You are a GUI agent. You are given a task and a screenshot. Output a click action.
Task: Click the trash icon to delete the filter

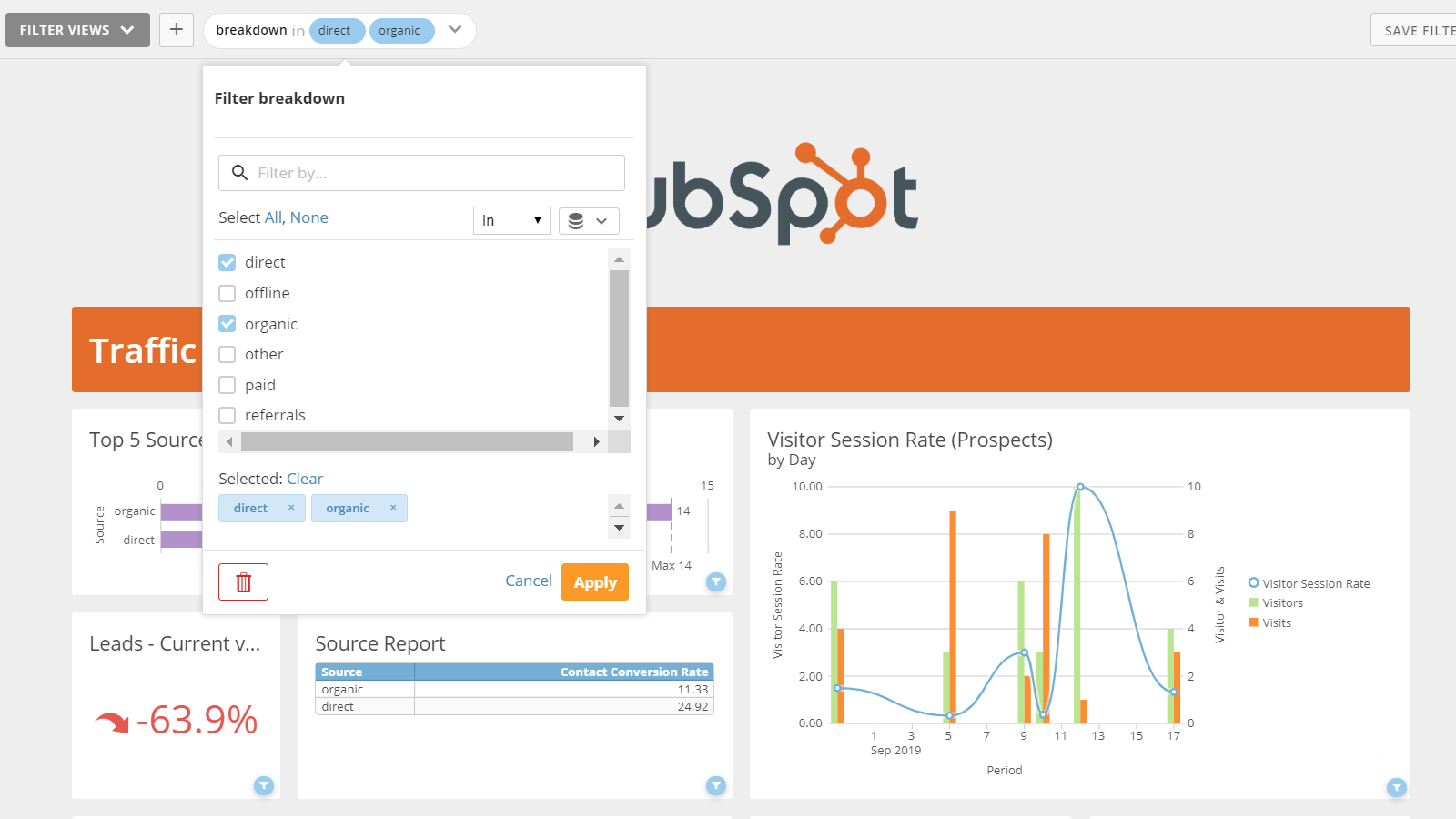coord(243,581)
